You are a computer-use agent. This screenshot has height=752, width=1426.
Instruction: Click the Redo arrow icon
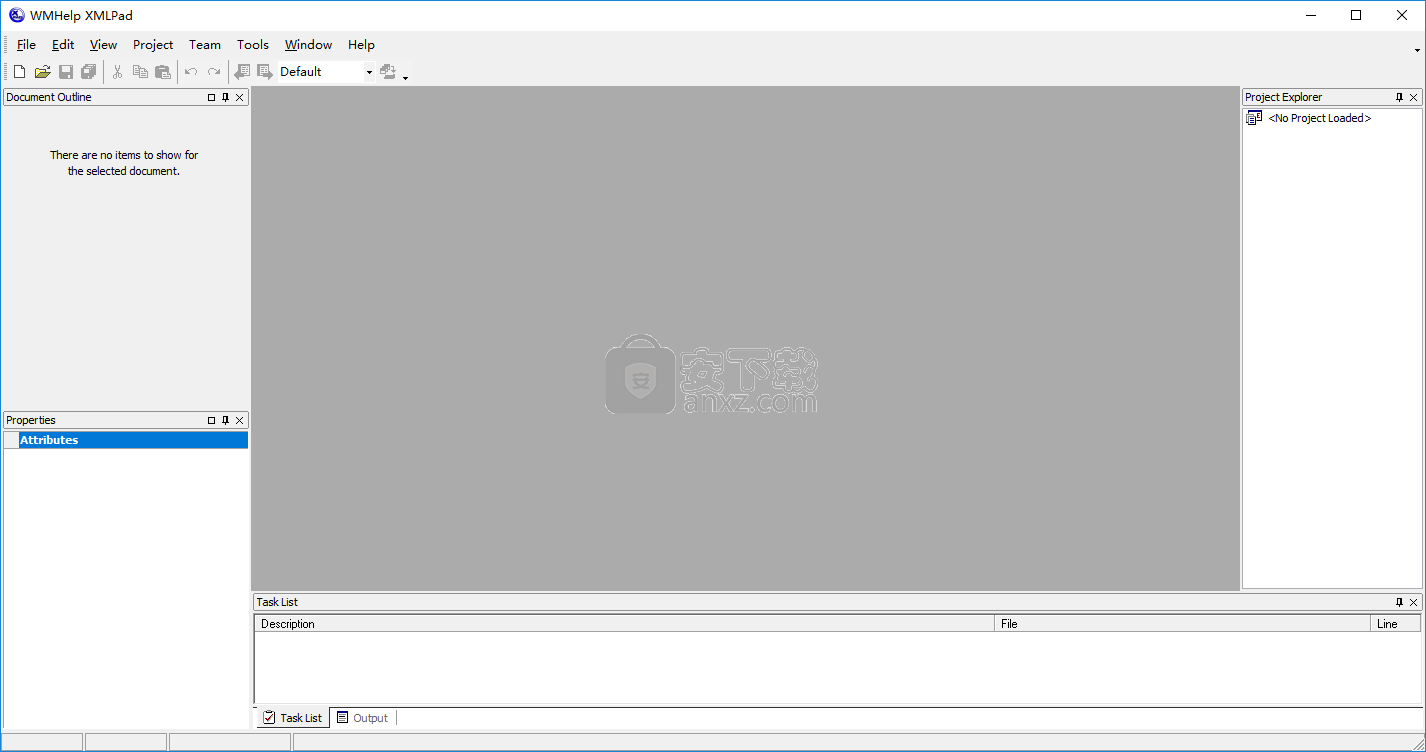(x=214, y=72)
